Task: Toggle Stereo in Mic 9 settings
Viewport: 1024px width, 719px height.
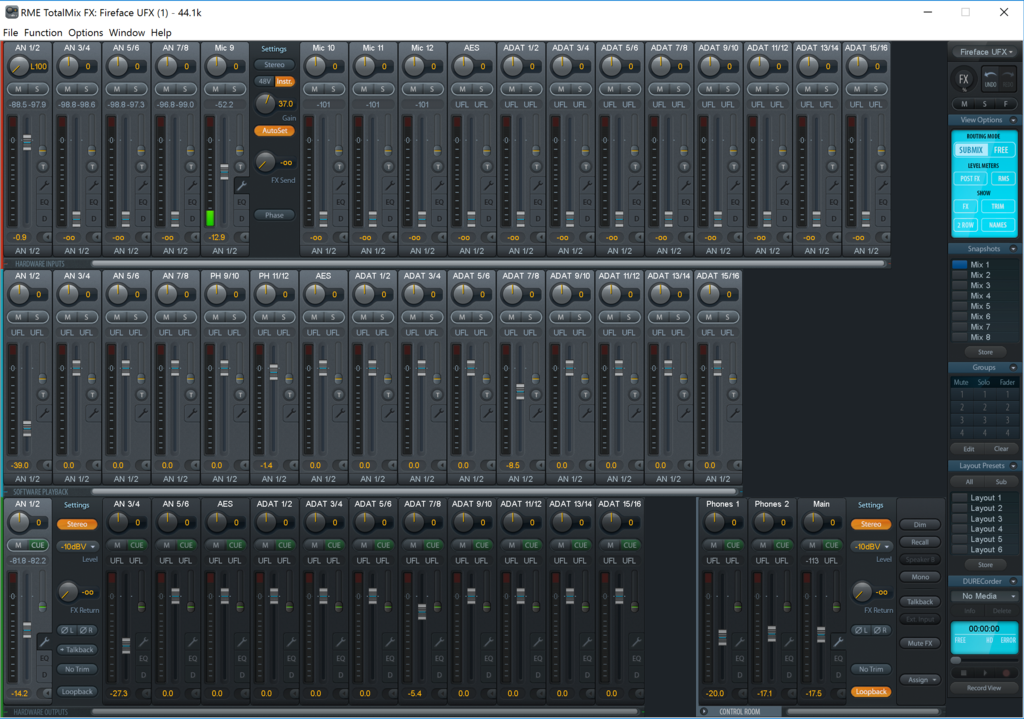Action: pos(274,65)
